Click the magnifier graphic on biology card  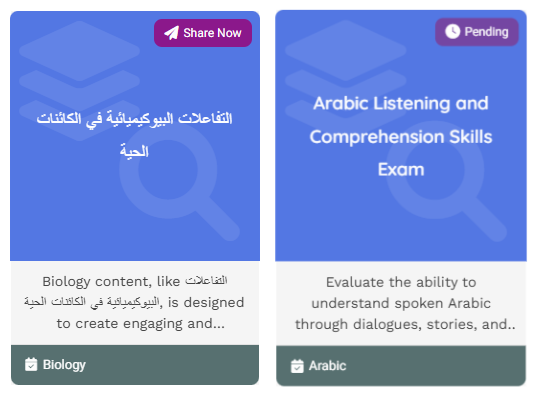(179, 184)
